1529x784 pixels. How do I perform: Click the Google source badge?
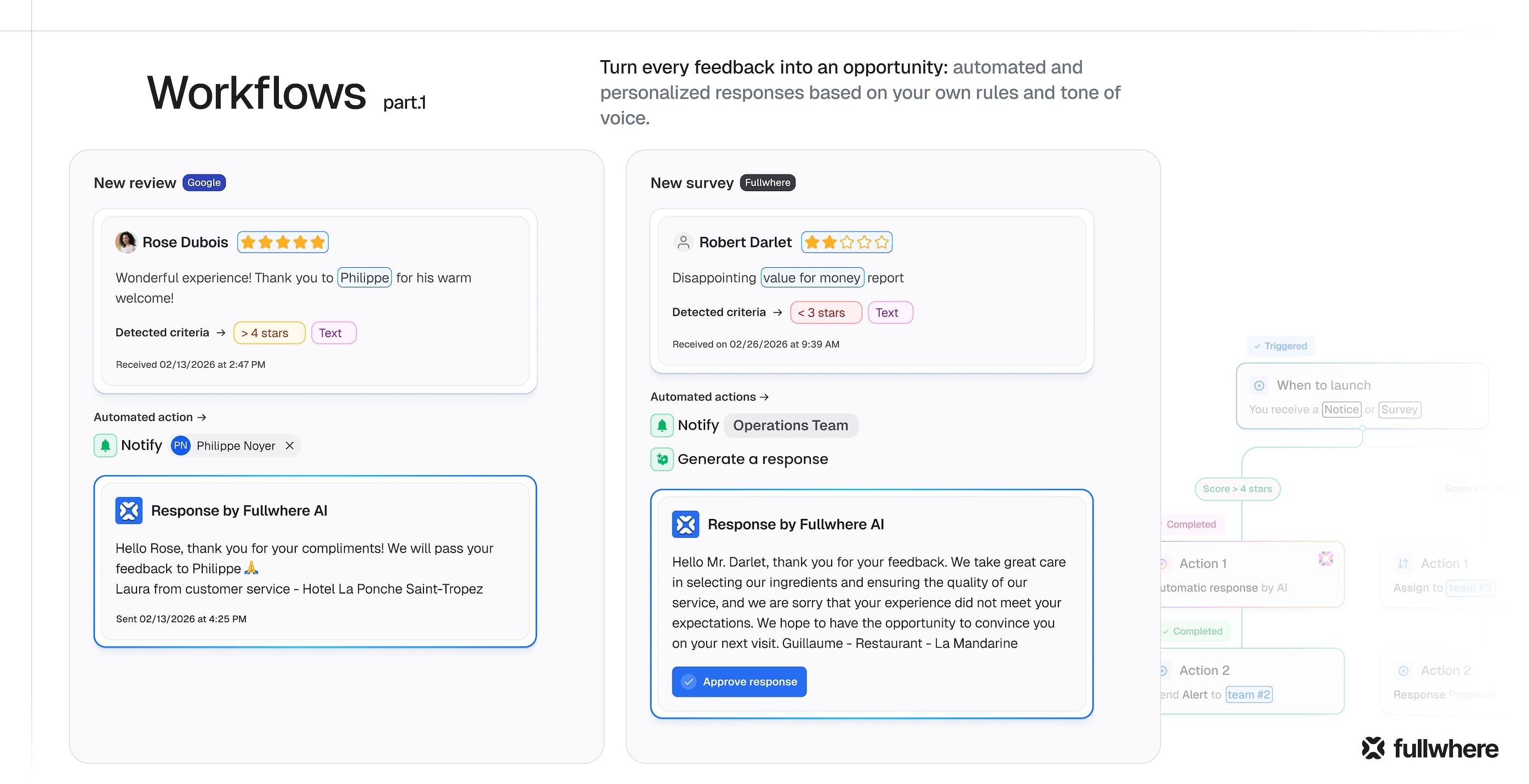point(204,183)
